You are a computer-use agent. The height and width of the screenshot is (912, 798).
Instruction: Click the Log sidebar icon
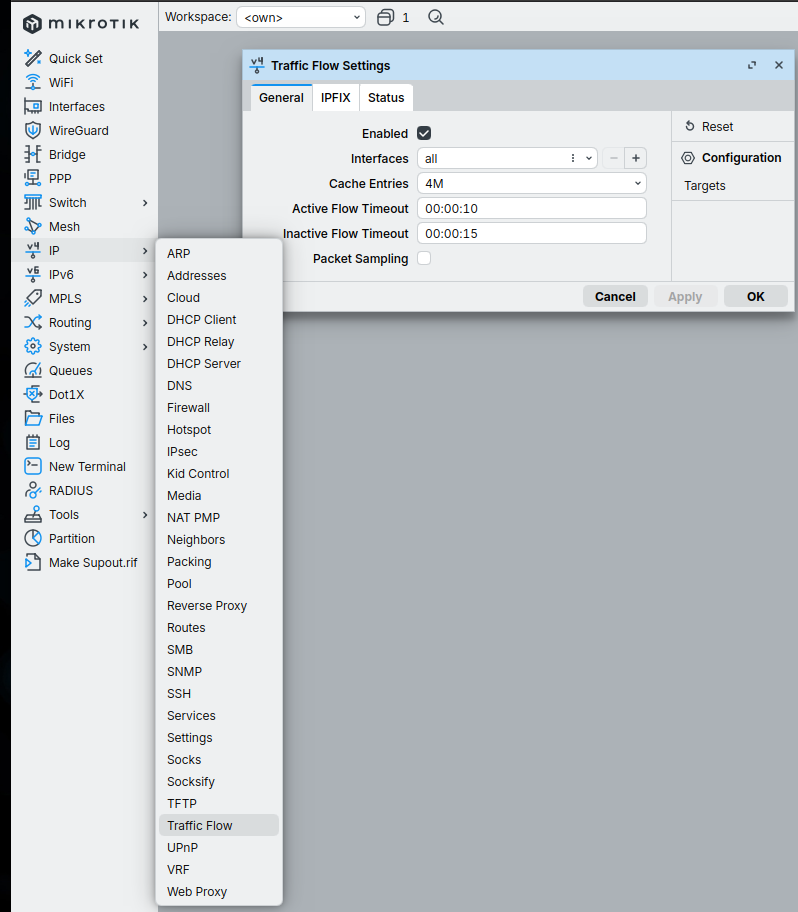[x=33, y=442]
